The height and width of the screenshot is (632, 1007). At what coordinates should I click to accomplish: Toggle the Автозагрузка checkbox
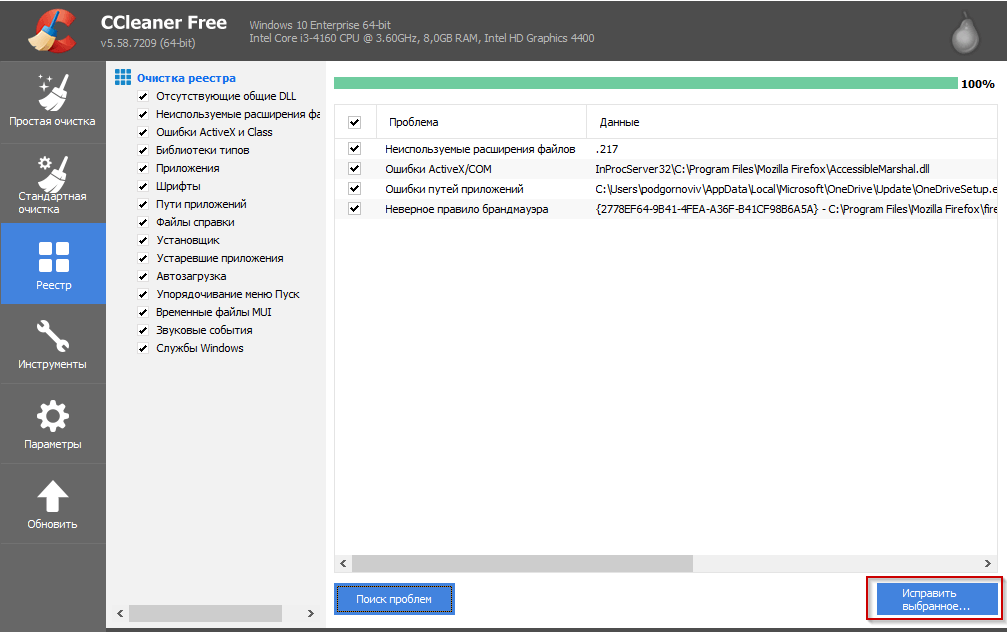point(143,276)
